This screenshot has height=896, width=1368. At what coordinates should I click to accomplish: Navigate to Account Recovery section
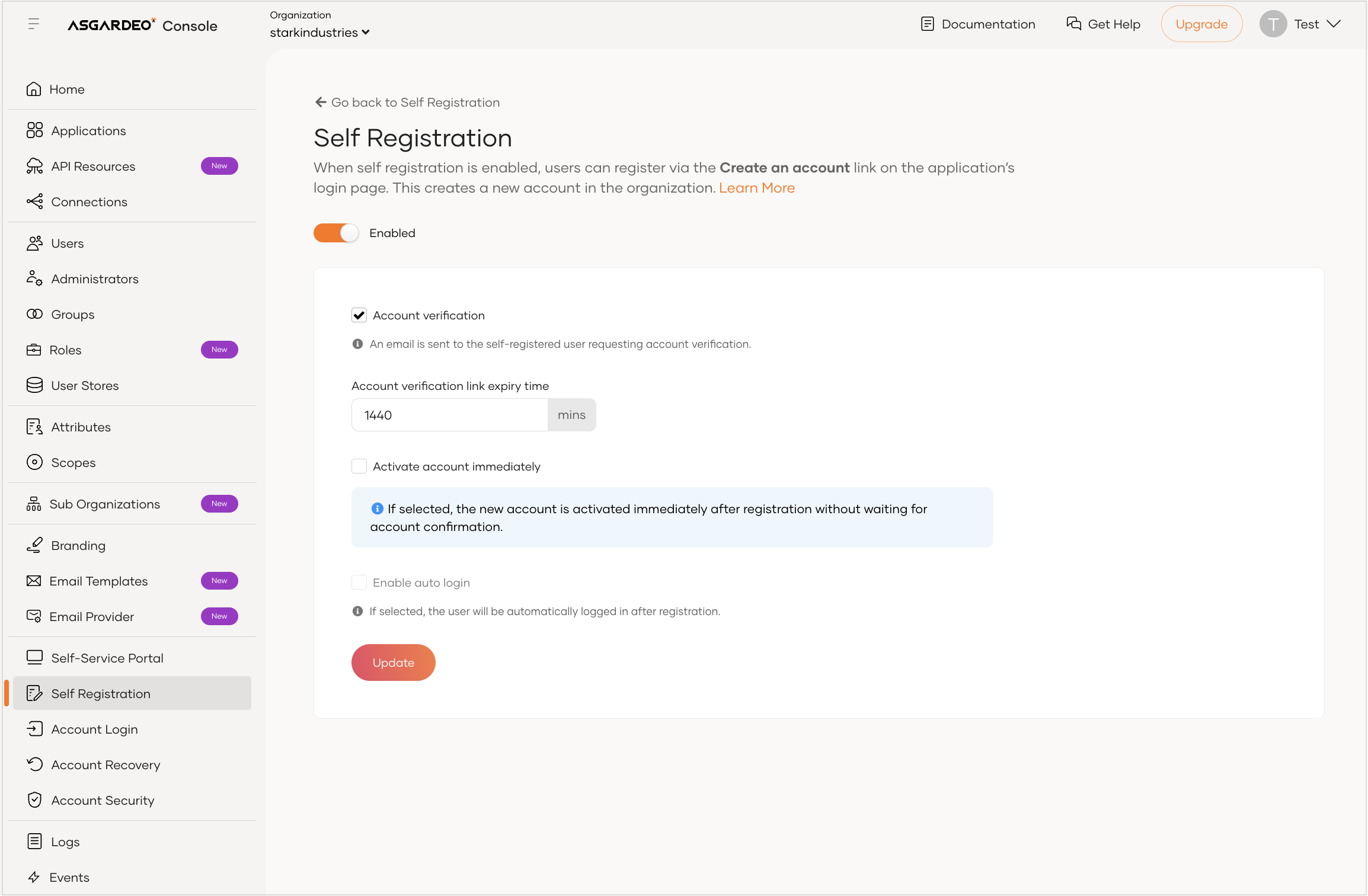106,764
